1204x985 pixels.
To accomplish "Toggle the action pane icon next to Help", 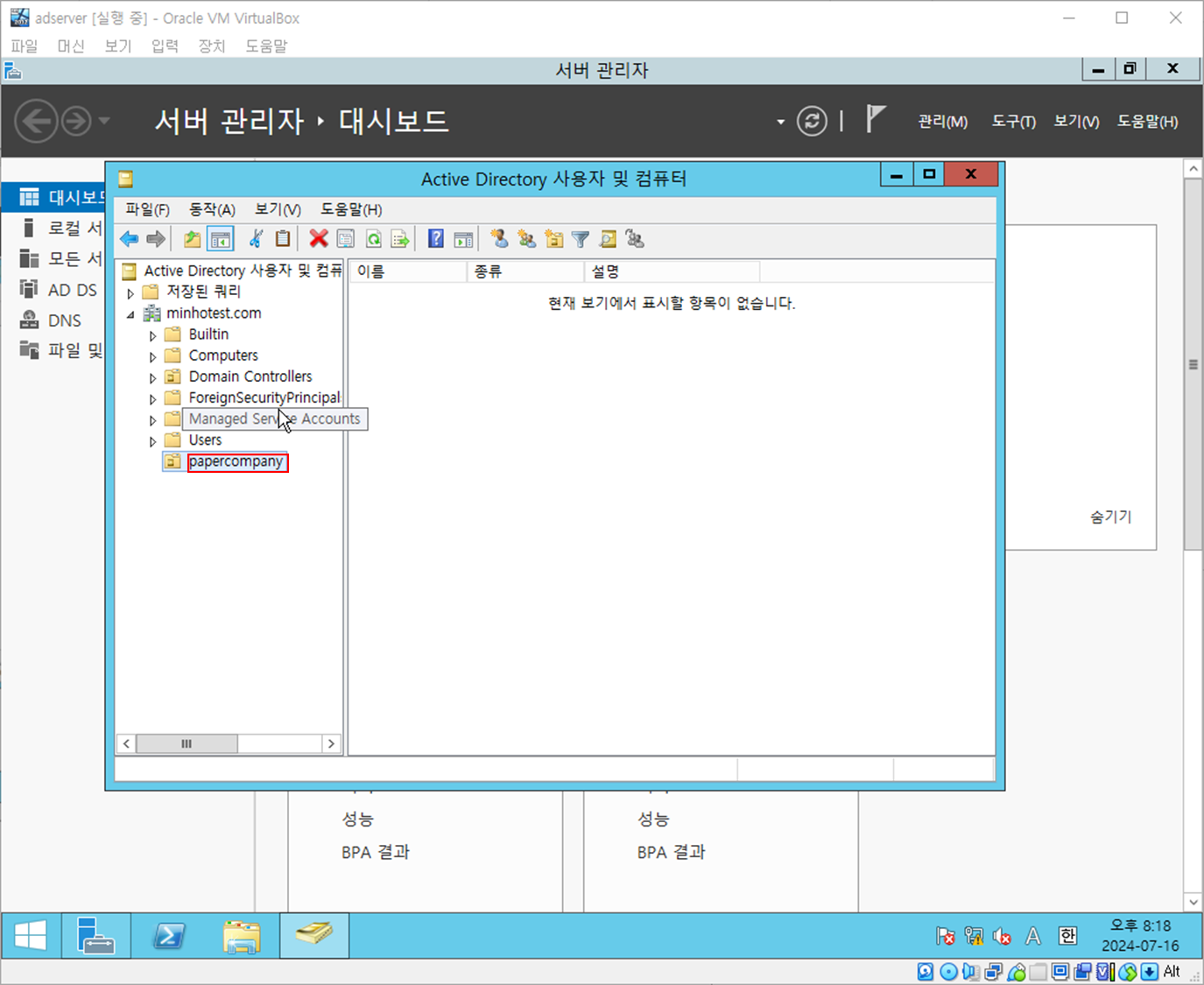I will tap(464, 239).
